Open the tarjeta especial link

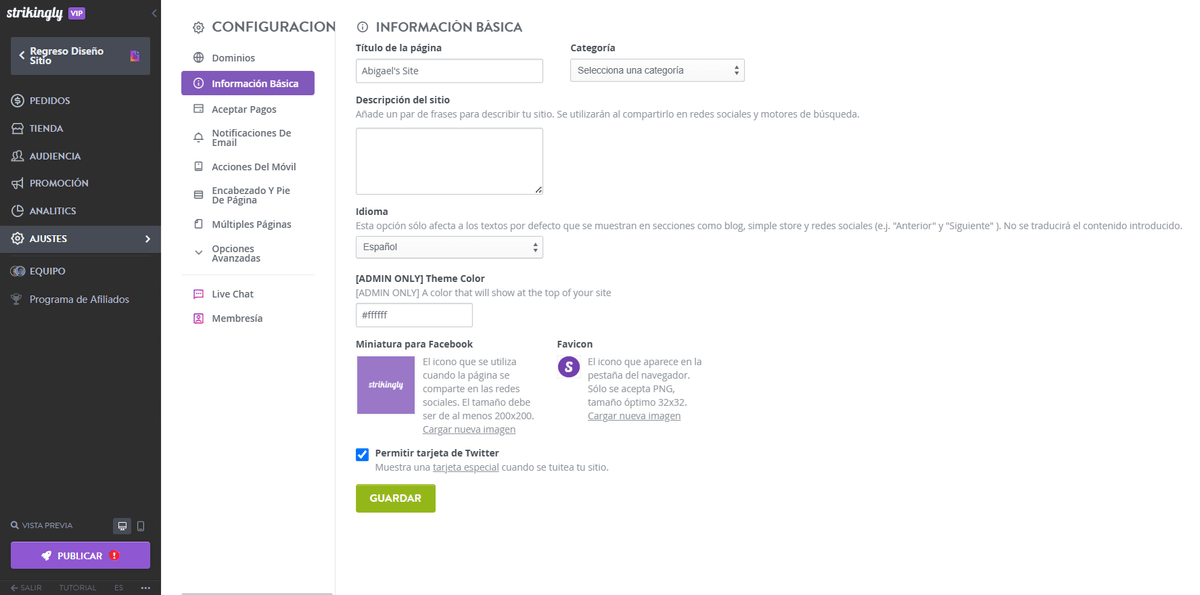coord(466,466)
